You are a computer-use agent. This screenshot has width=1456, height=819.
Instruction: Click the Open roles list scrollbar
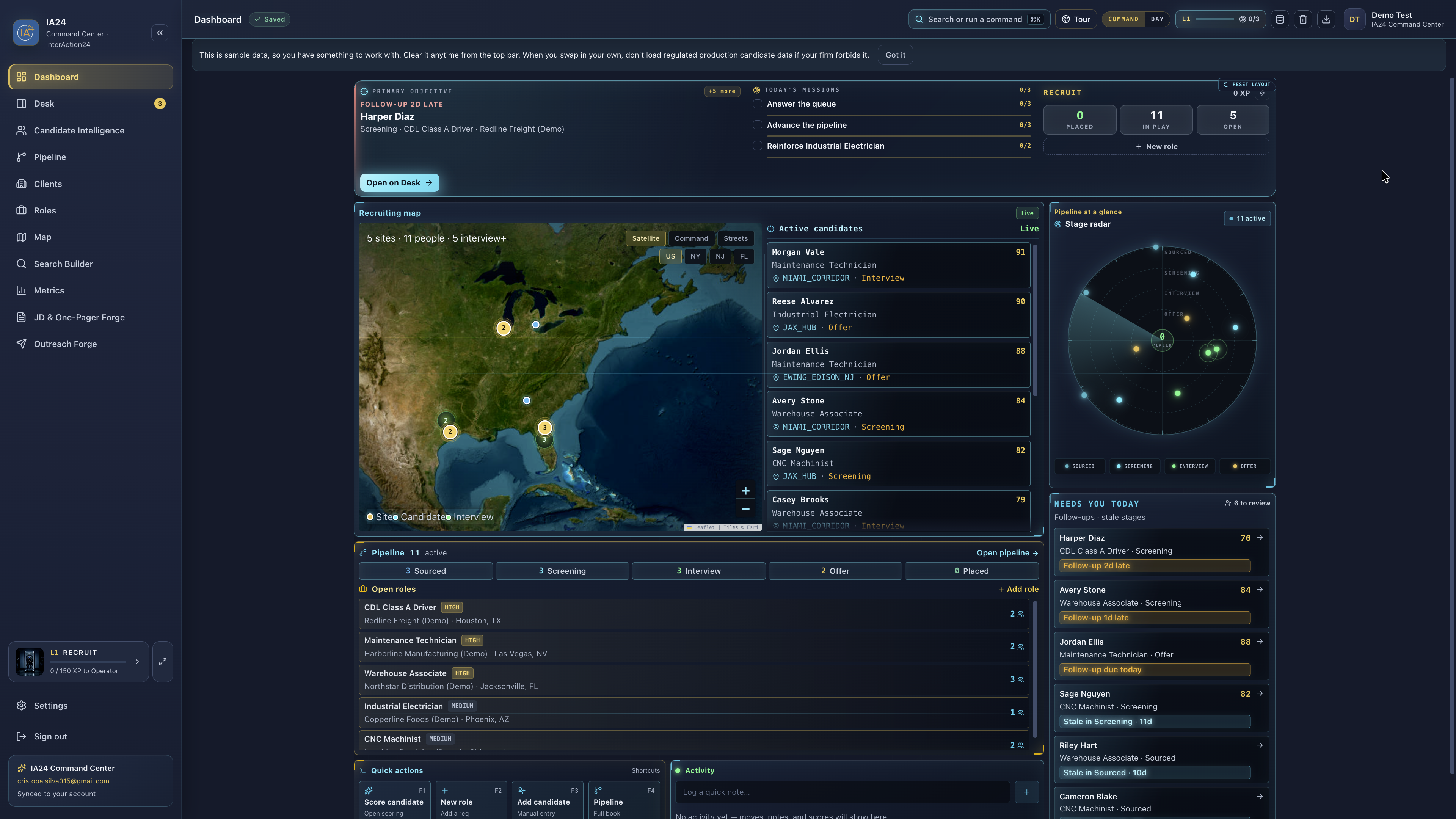1036,670
